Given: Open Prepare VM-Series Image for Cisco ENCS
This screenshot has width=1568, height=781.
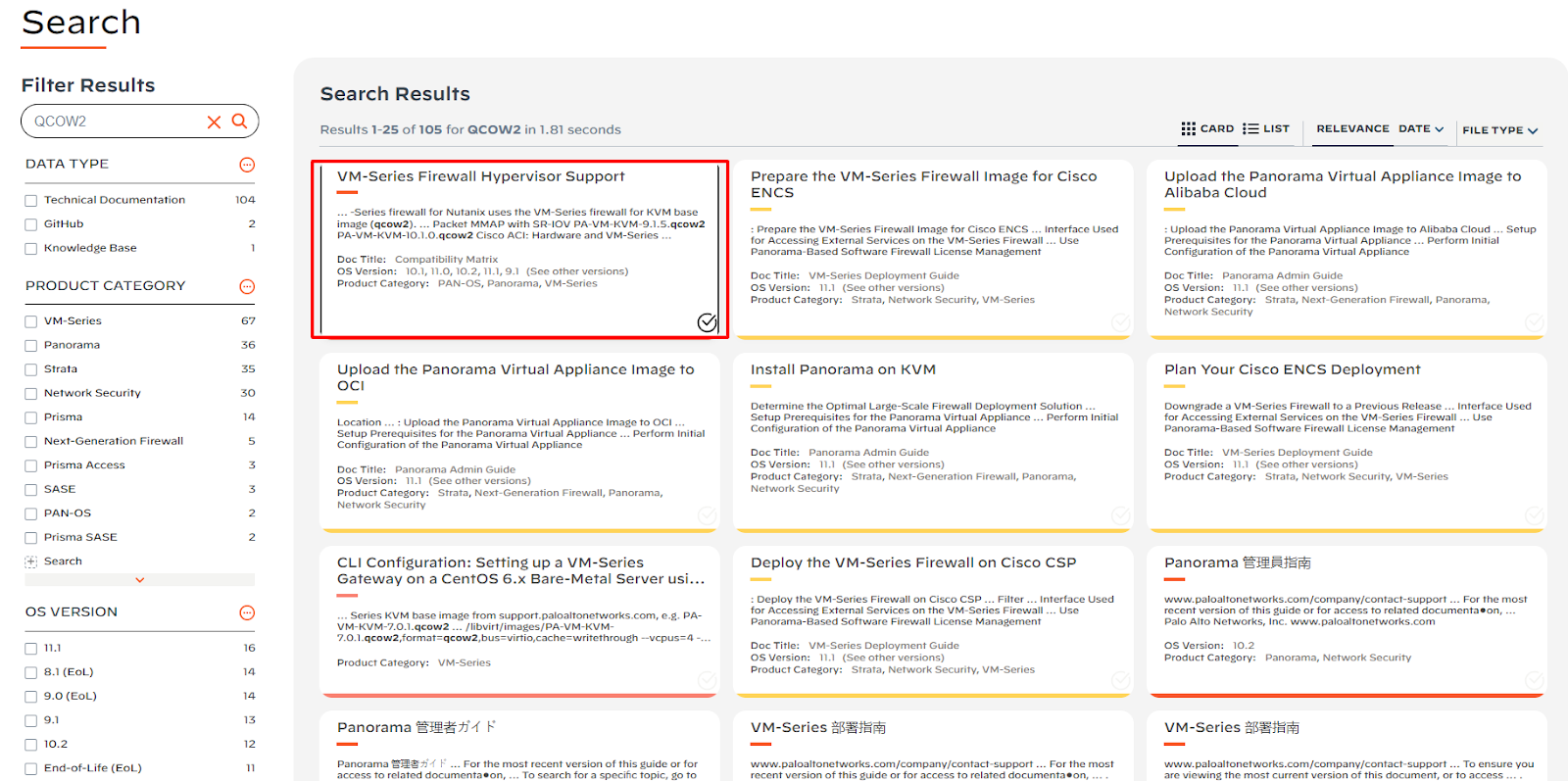Looking at the screenshot, I should 923,184.
